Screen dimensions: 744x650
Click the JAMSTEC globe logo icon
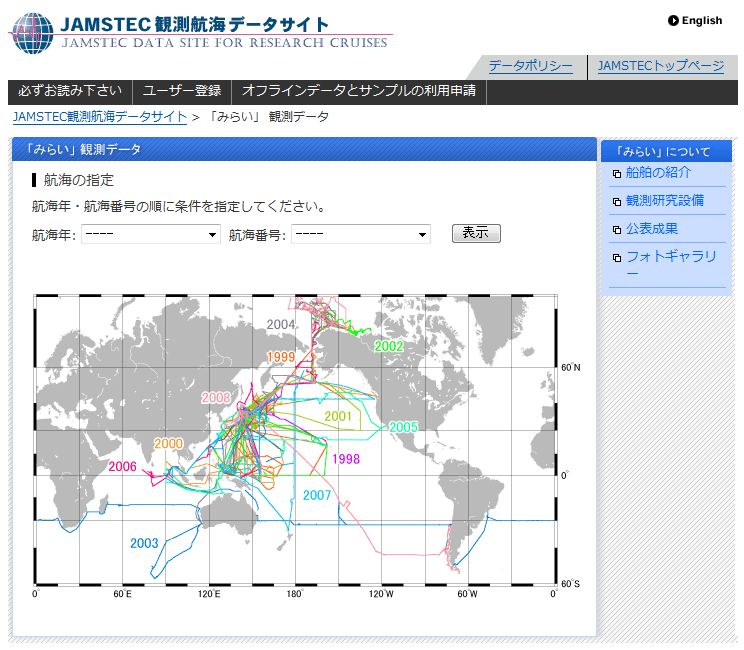(x=32, y=33)
